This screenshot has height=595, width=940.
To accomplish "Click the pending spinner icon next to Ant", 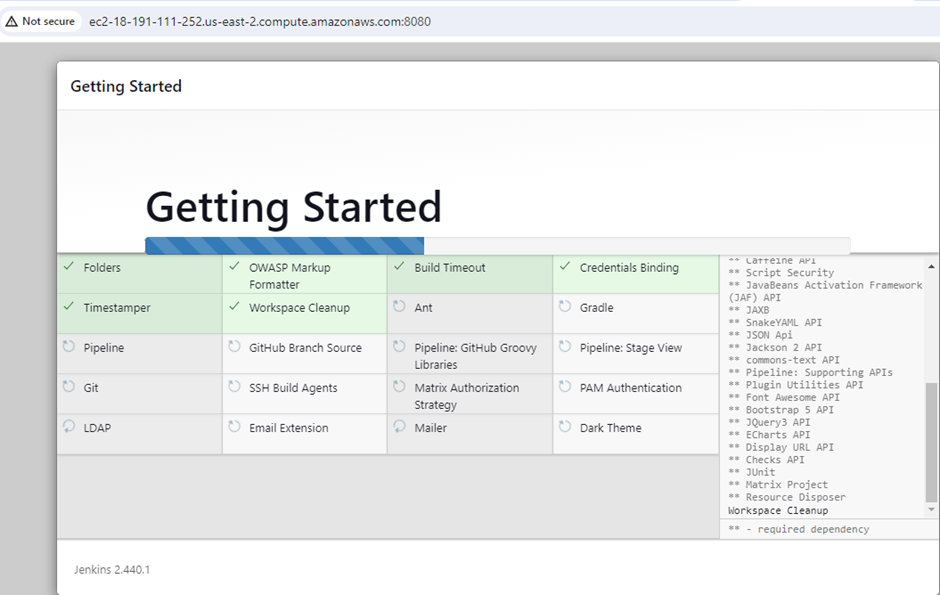I will [x=399, y=306].
